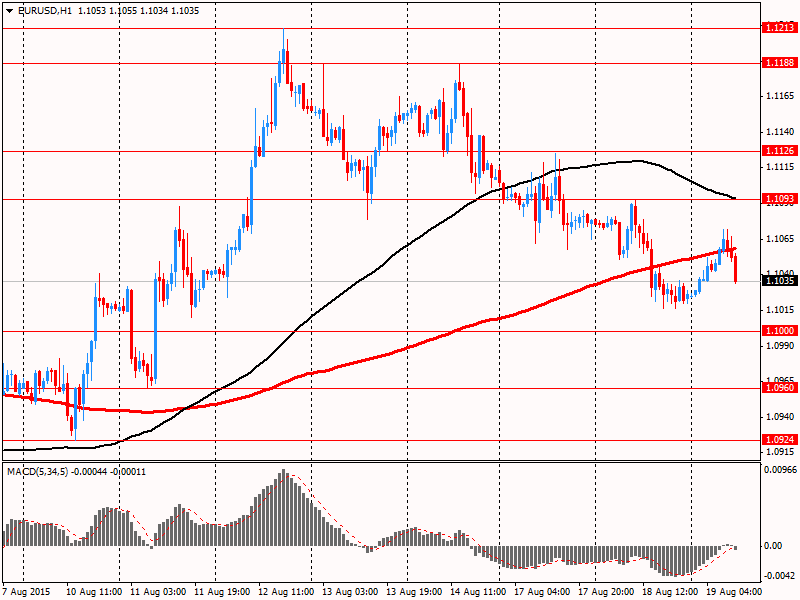800x600 pixels.
Task: Click the 10 Aug 11:00 time axis label
Action: (x=94, y=592)
